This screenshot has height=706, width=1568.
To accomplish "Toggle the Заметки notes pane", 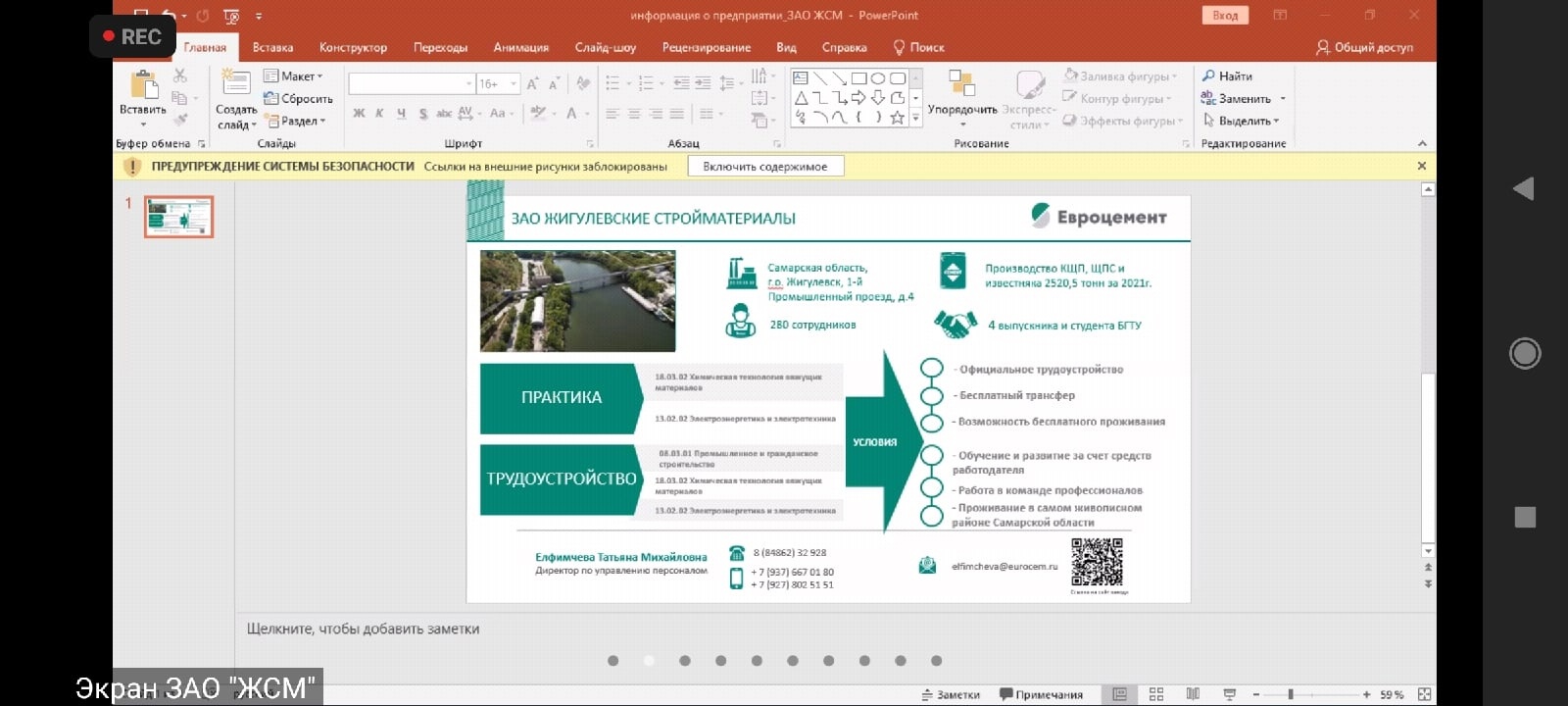I will click(951, 694).
